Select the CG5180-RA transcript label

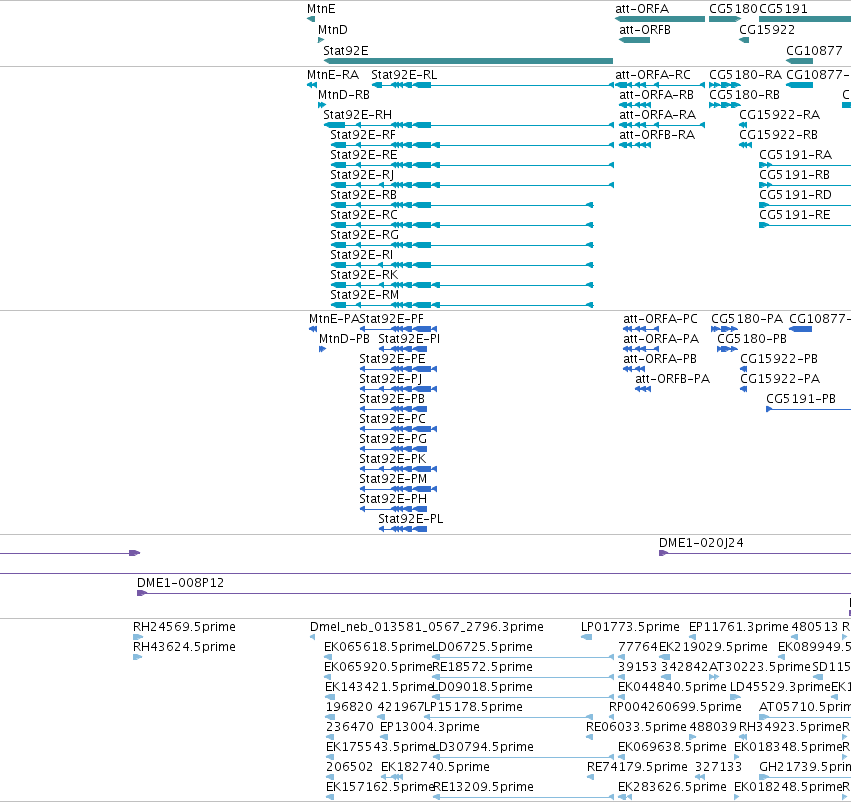(x=745, y=75)
